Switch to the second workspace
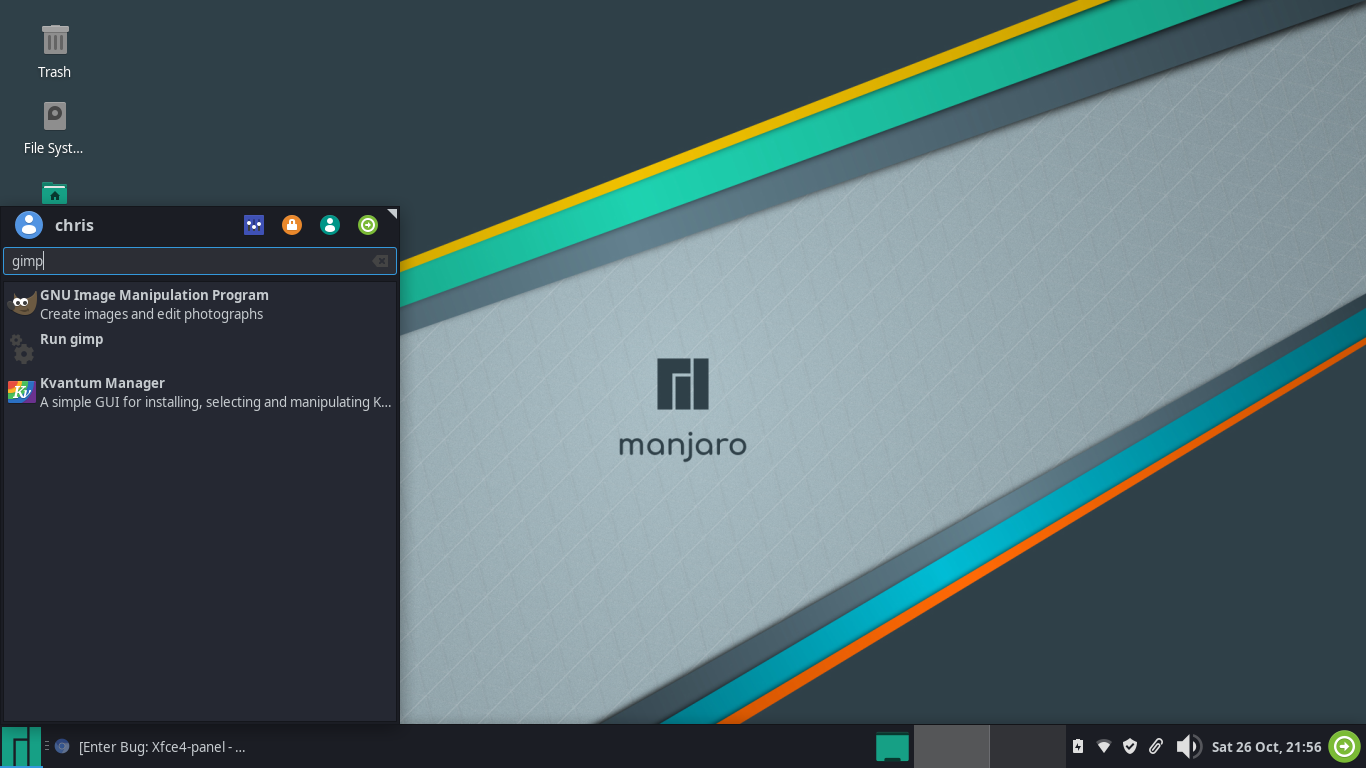 point(1027,746)
